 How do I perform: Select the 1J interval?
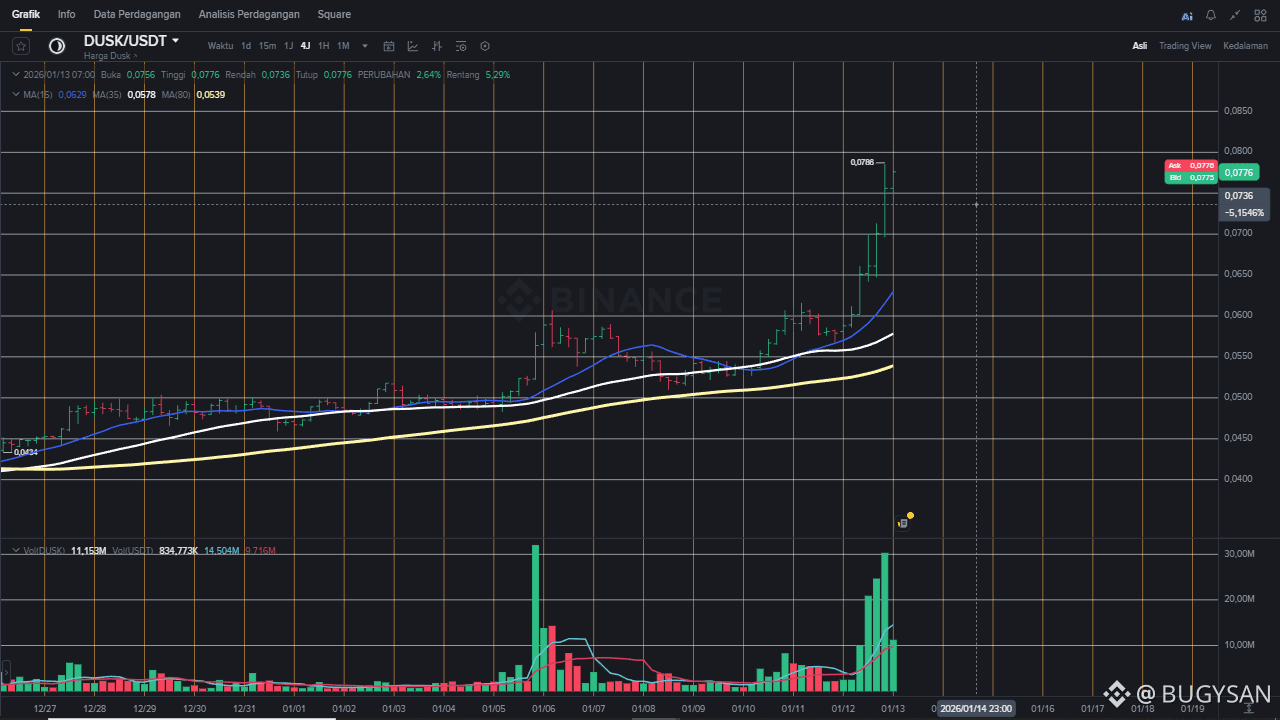click(289, 46)
